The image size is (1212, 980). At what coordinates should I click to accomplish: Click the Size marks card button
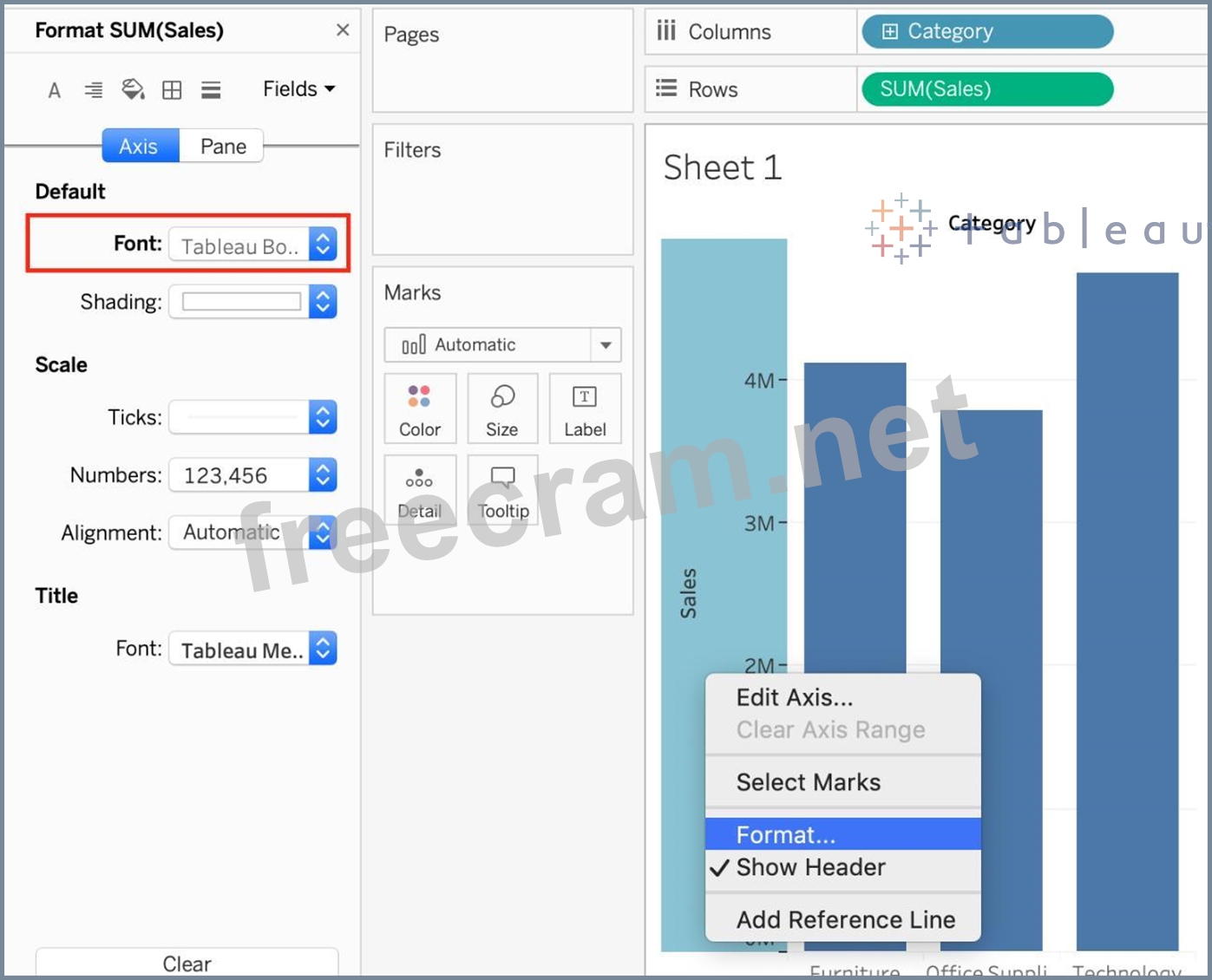click(x=502, y=409)
